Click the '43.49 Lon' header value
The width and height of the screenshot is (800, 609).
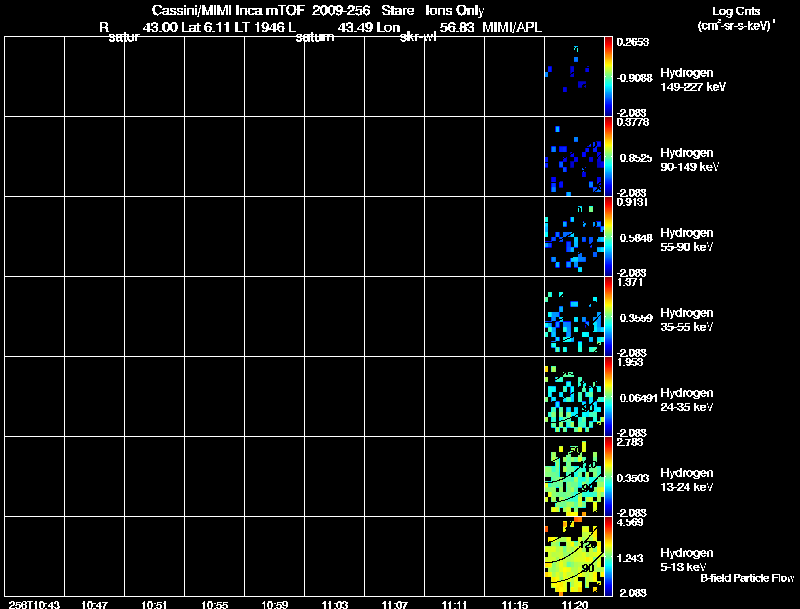(x=369, y=28)
